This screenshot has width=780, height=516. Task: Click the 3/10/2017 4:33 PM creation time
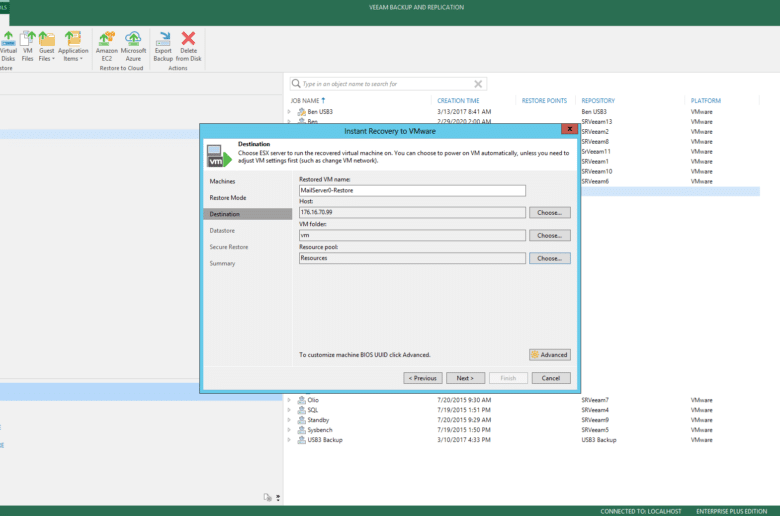464,440
